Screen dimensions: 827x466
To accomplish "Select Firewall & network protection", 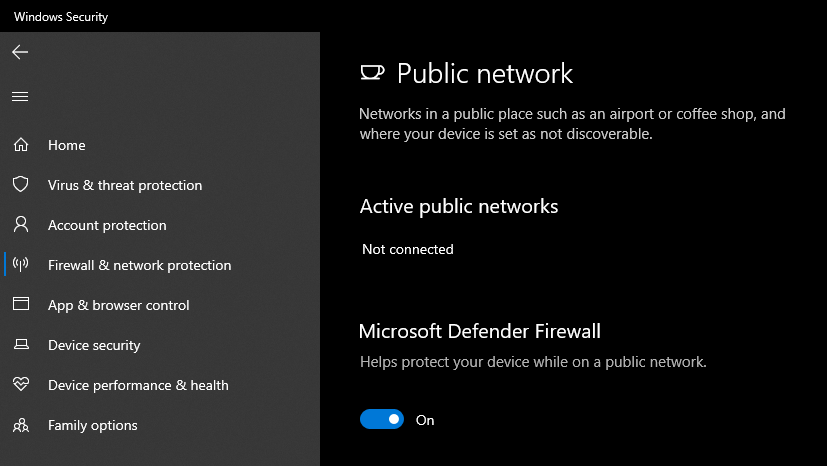I will pyautogui.click(x=139, y=265).
